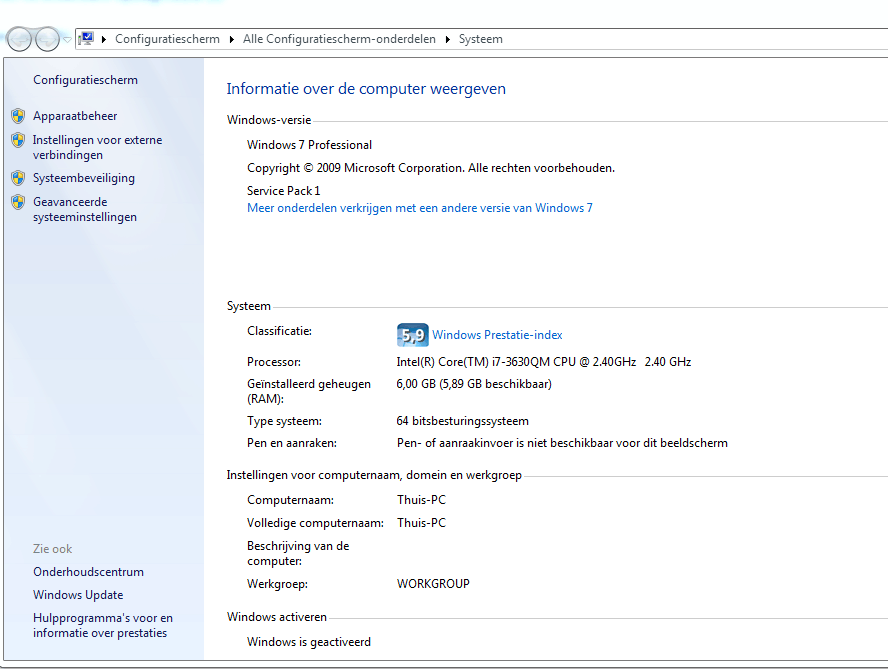The height and width of the screenshot is (669, 888).
Task: Click the Intel Core i7-3630QM processor value
Action: click(x=544, y=362)
